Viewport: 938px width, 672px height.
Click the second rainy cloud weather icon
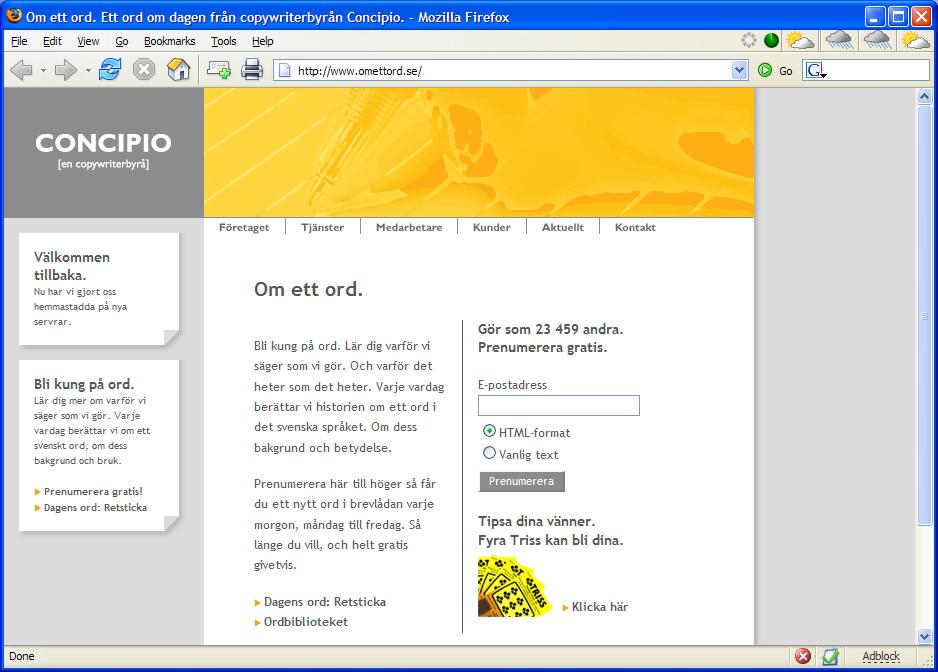(x=877, y=41)
